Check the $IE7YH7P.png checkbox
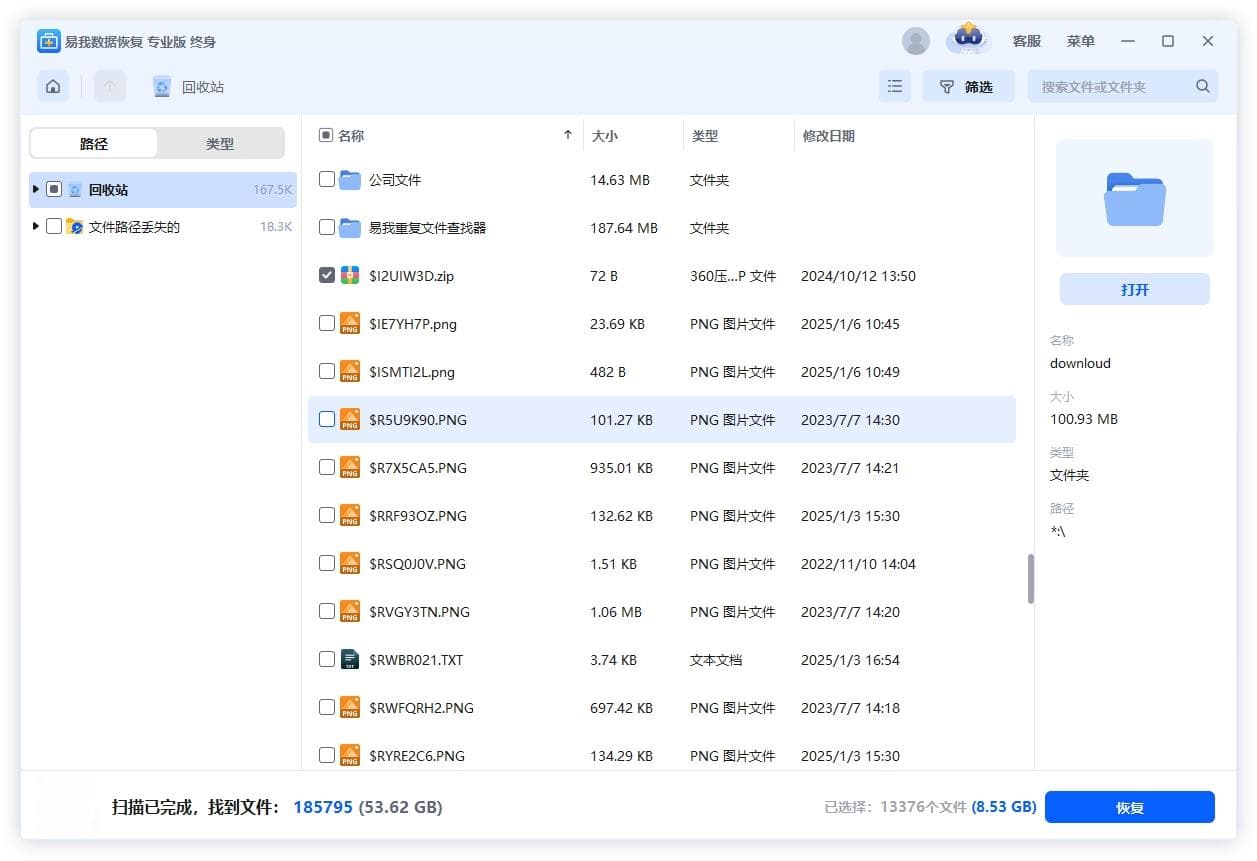The height and width of the screenshot is (861, 1257). [x=327, y=323]
